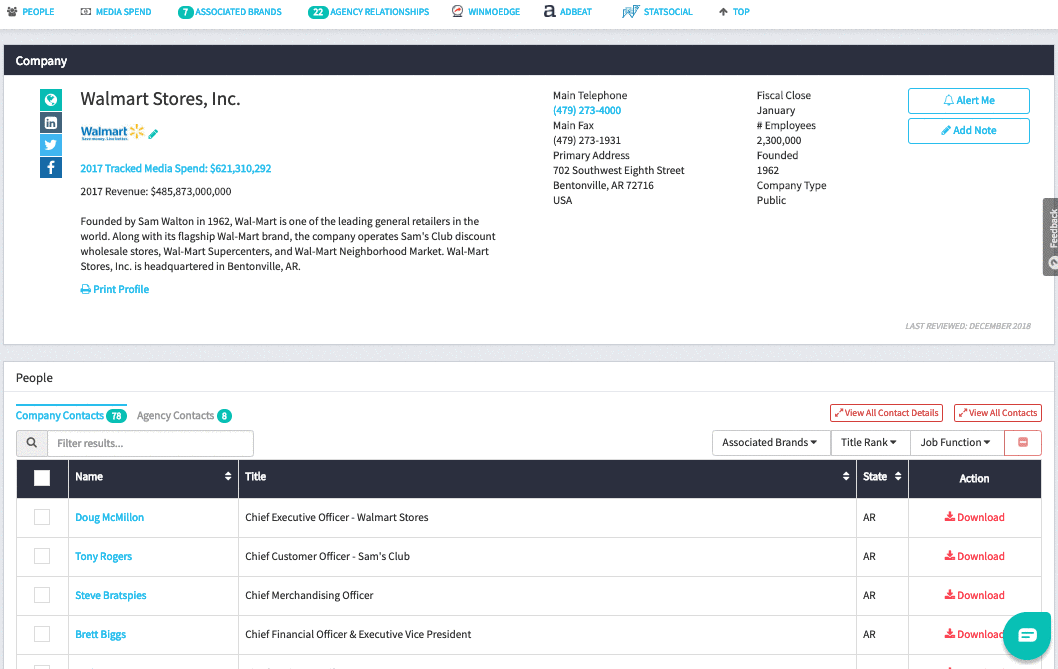Focus the Filter results input field
This screenshot has width=1058, height=669.
(150, 443)
